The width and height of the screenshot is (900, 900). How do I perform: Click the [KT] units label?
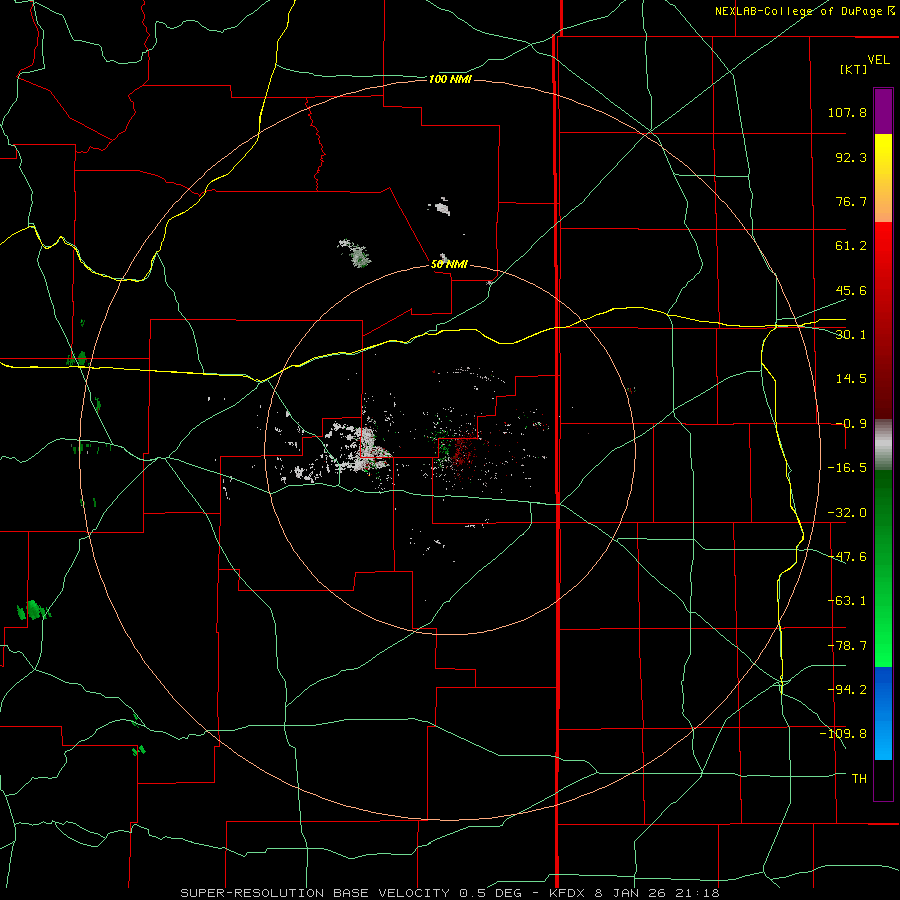[x=854, y=69]
